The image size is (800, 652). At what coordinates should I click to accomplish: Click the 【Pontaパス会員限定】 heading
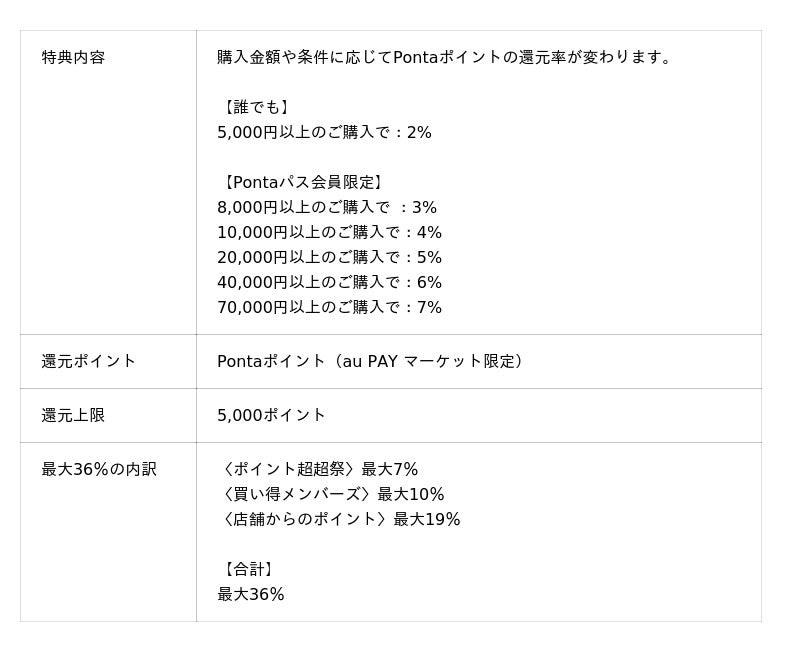coord(303,182)
